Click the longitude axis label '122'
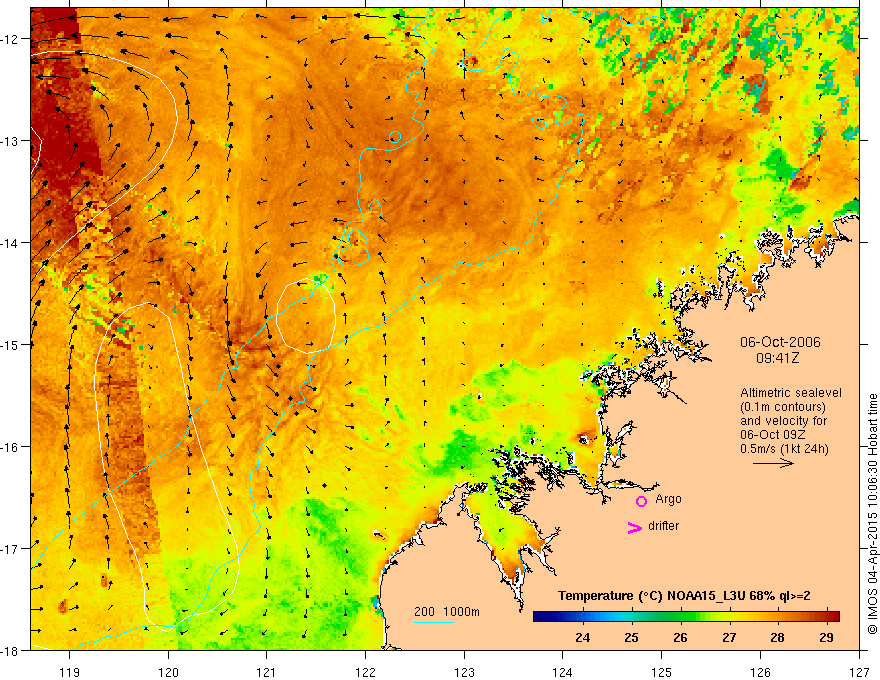This screenshot has width=880, height=680. 366,672
